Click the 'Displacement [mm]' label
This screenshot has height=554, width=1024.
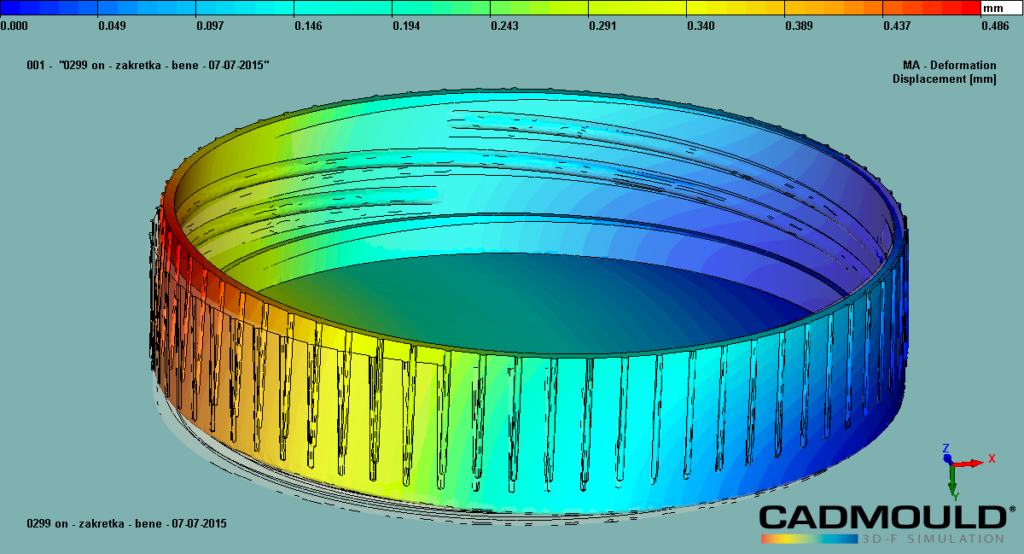click(x=944, y=78)
